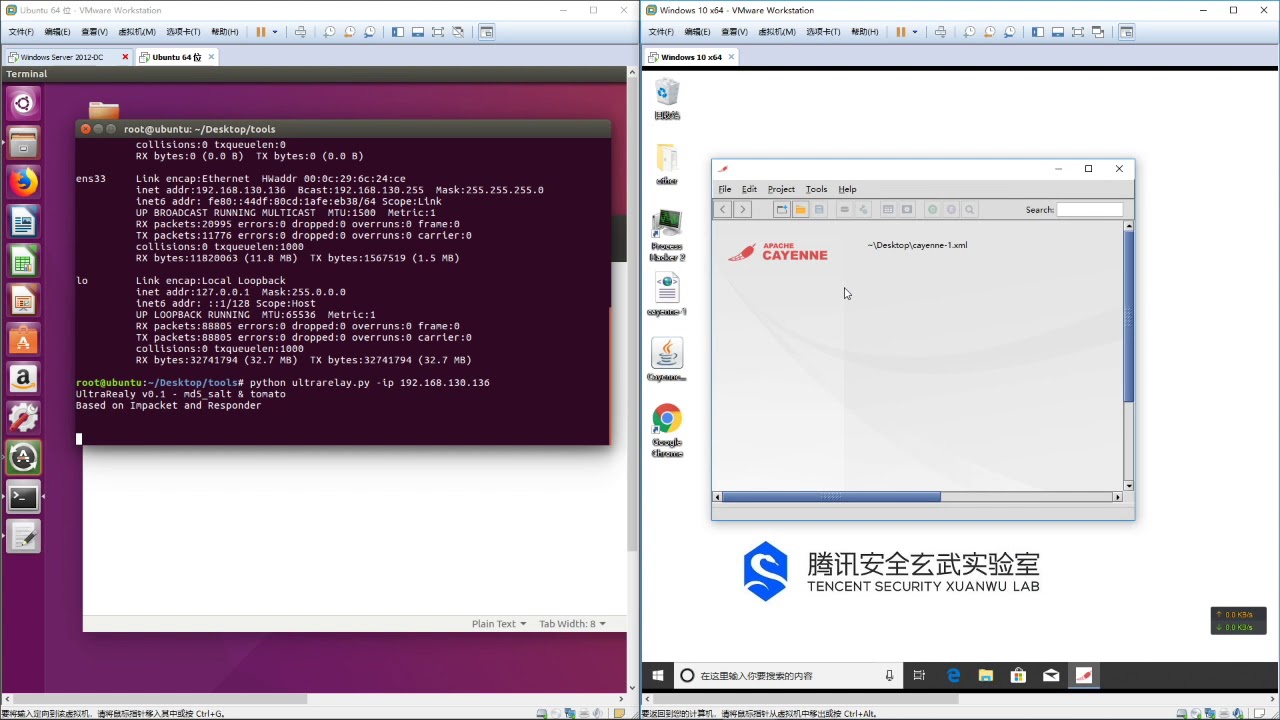The height and width of the screenshot is (720, 1280).
Task: Click the Windows Start button
Action: 658,676
